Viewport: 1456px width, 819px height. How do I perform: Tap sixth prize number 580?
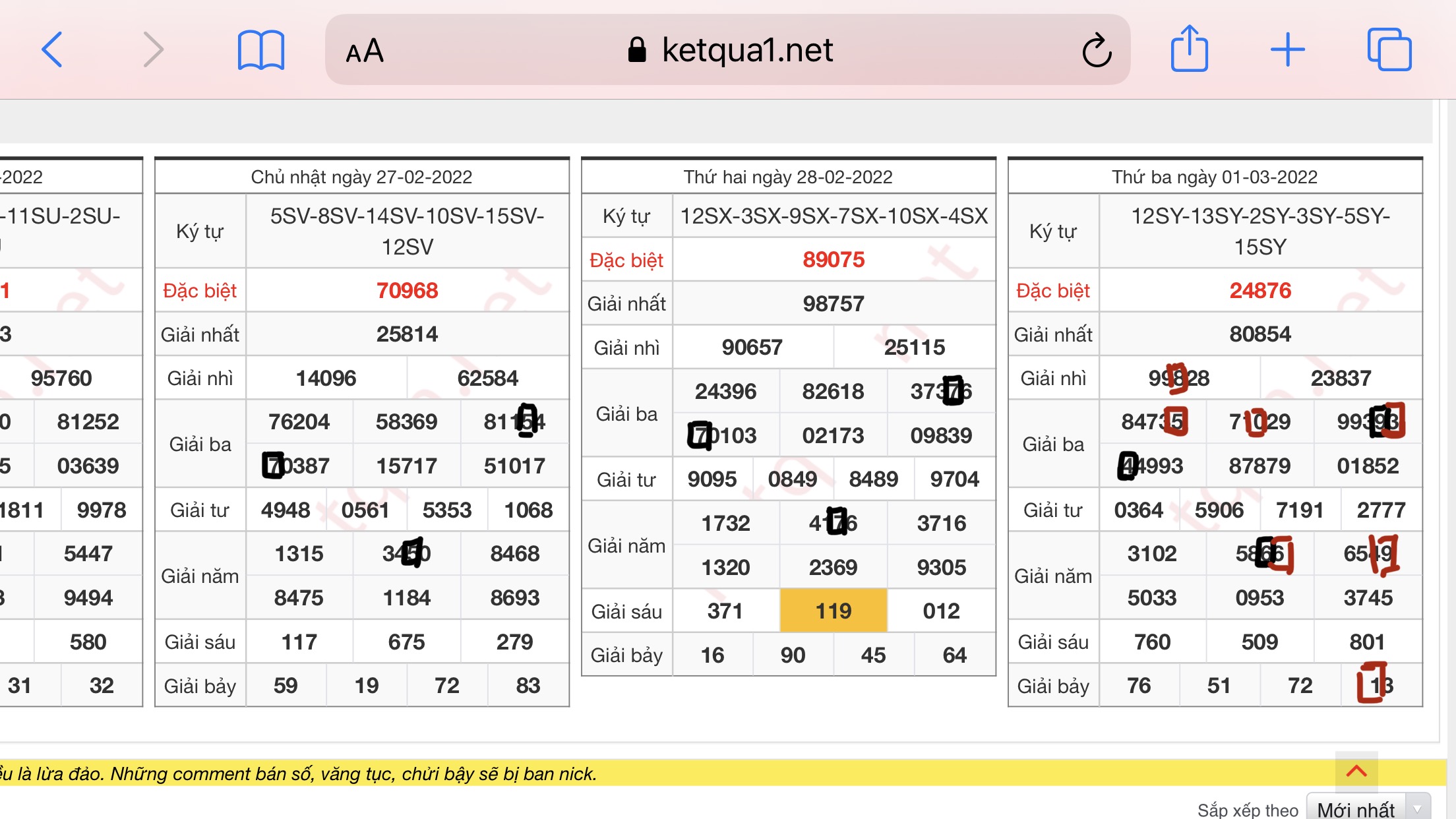88,642
